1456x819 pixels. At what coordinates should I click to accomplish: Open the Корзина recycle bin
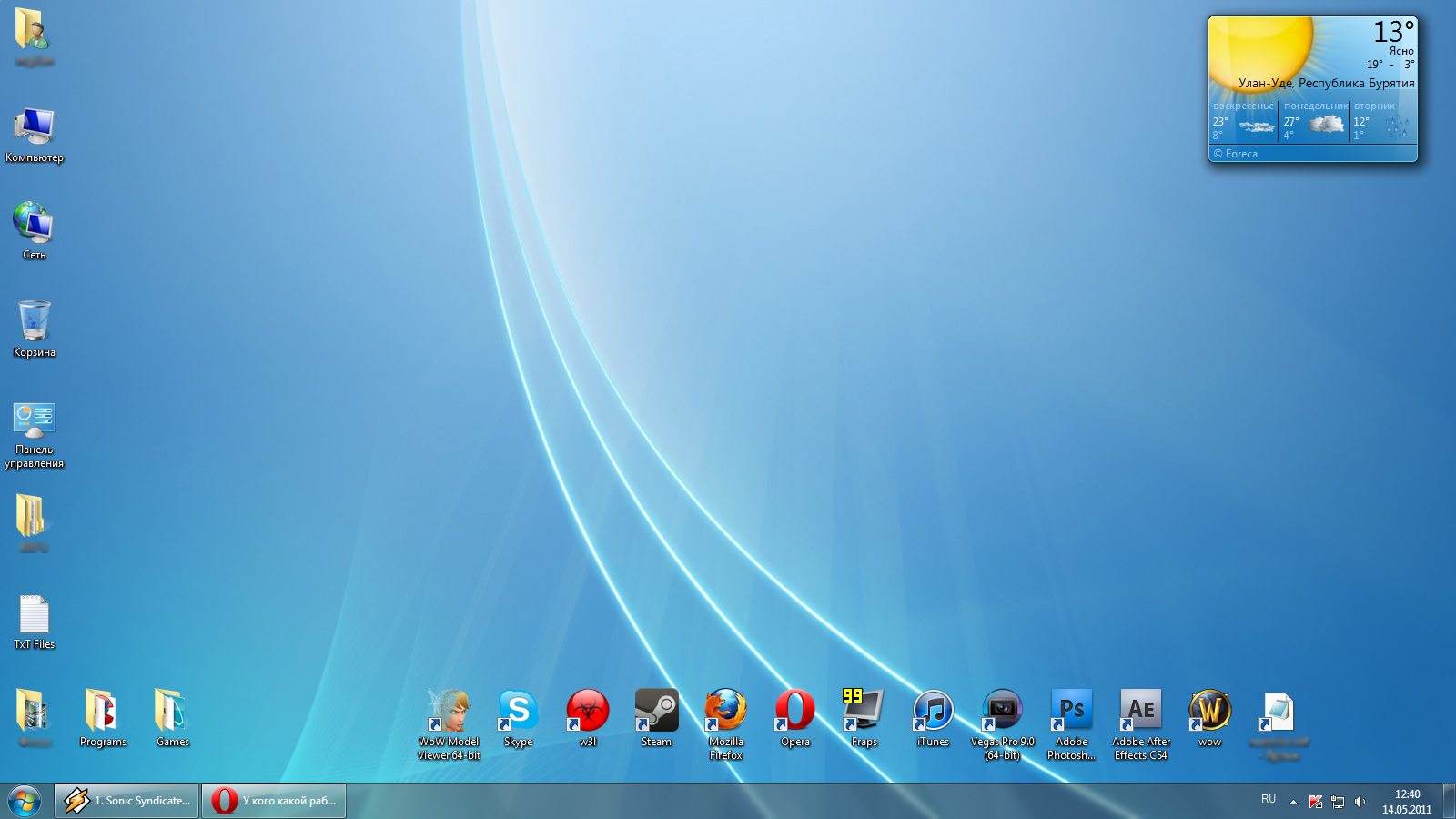tap(35, 323)
